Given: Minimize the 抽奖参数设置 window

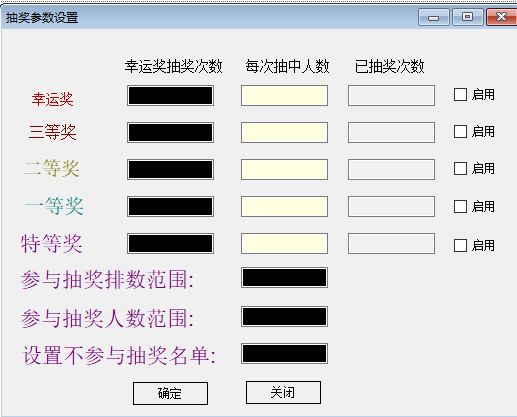Looking at the screenshot, I should [x=434, y=17].
